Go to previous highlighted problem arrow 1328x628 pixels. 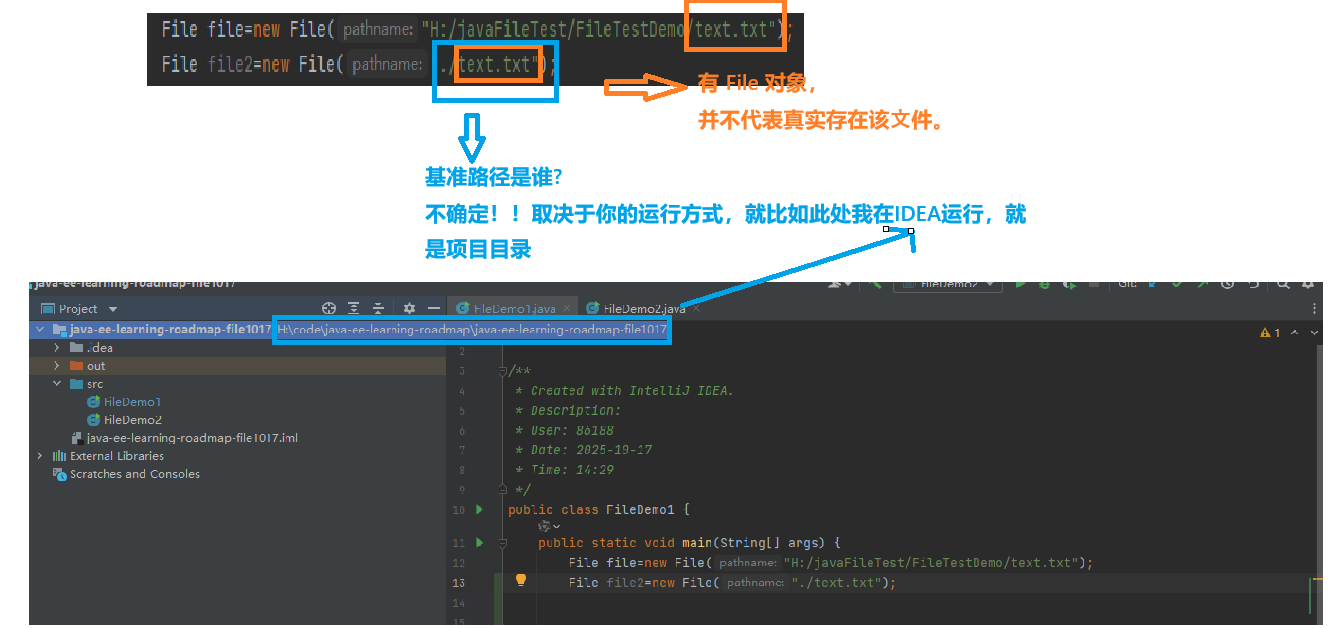(x=1295, y=333)
